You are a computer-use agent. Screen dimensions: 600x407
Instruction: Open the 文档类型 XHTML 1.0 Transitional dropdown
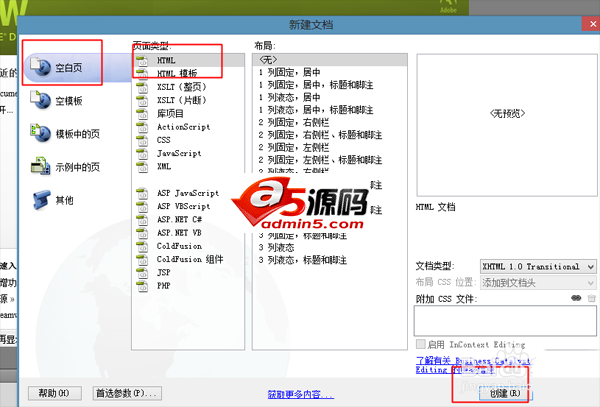(538, 266)
